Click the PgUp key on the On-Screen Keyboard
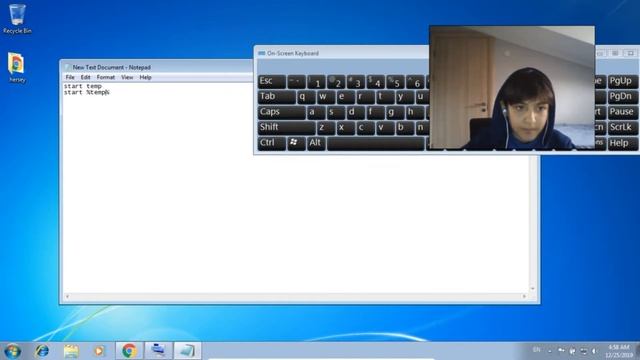This screenshot has width=640, height=360. [x=622, y=81]
